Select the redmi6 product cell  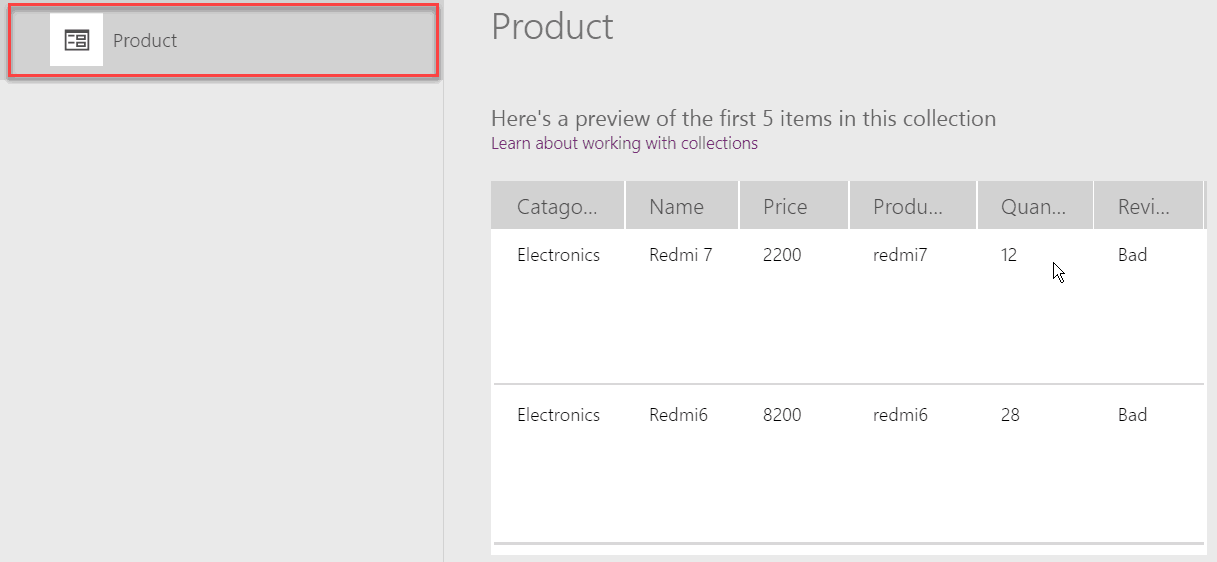pyautogui.click(x=900, y=415)
